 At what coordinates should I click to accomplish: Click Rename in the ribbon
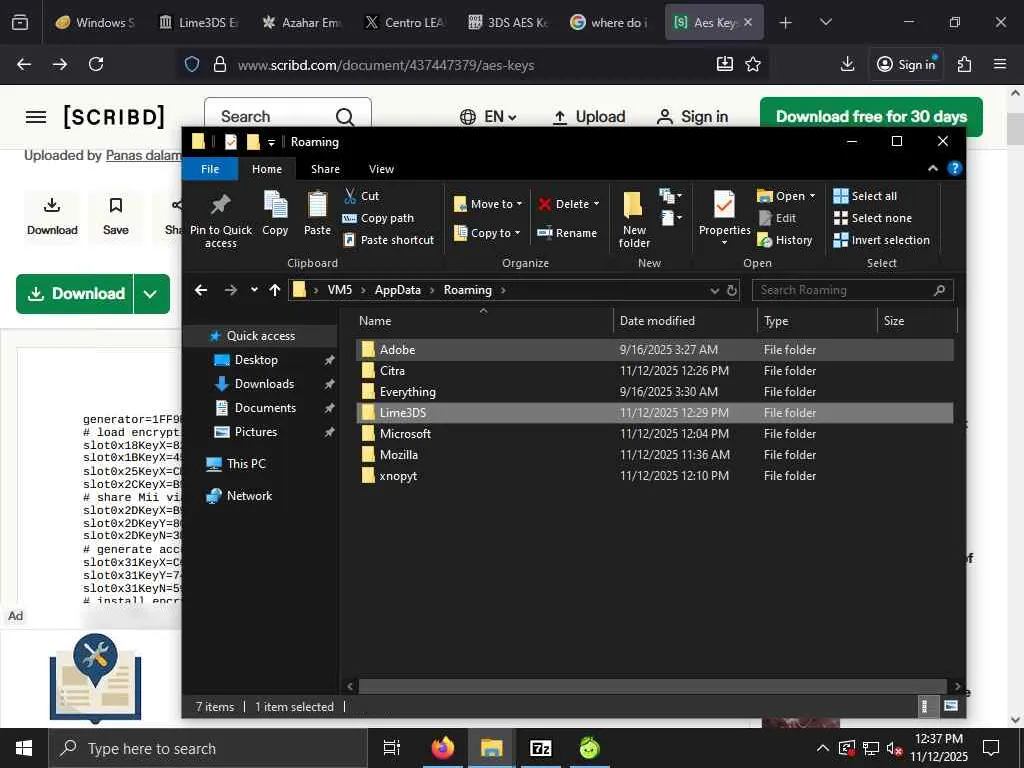[567, 232]
